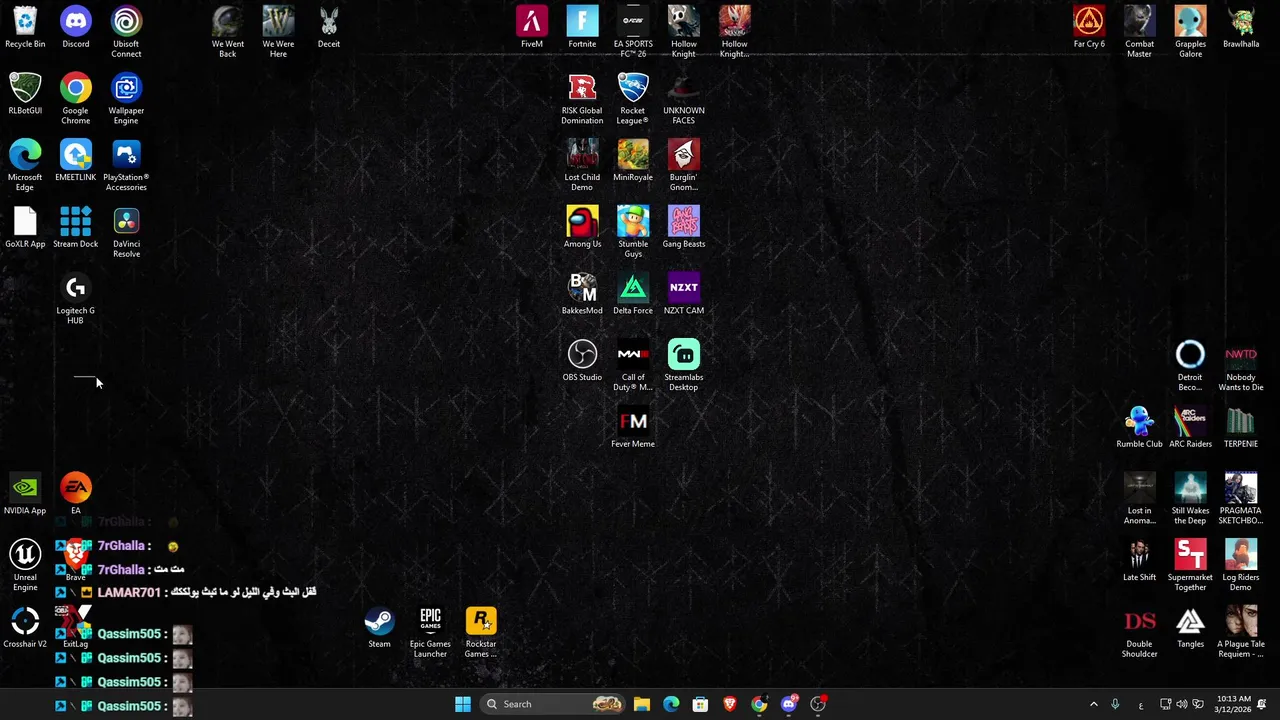Launch Rocket League desktop shortcut
This screenshot has width=1280, height=720.
[633, 98]
